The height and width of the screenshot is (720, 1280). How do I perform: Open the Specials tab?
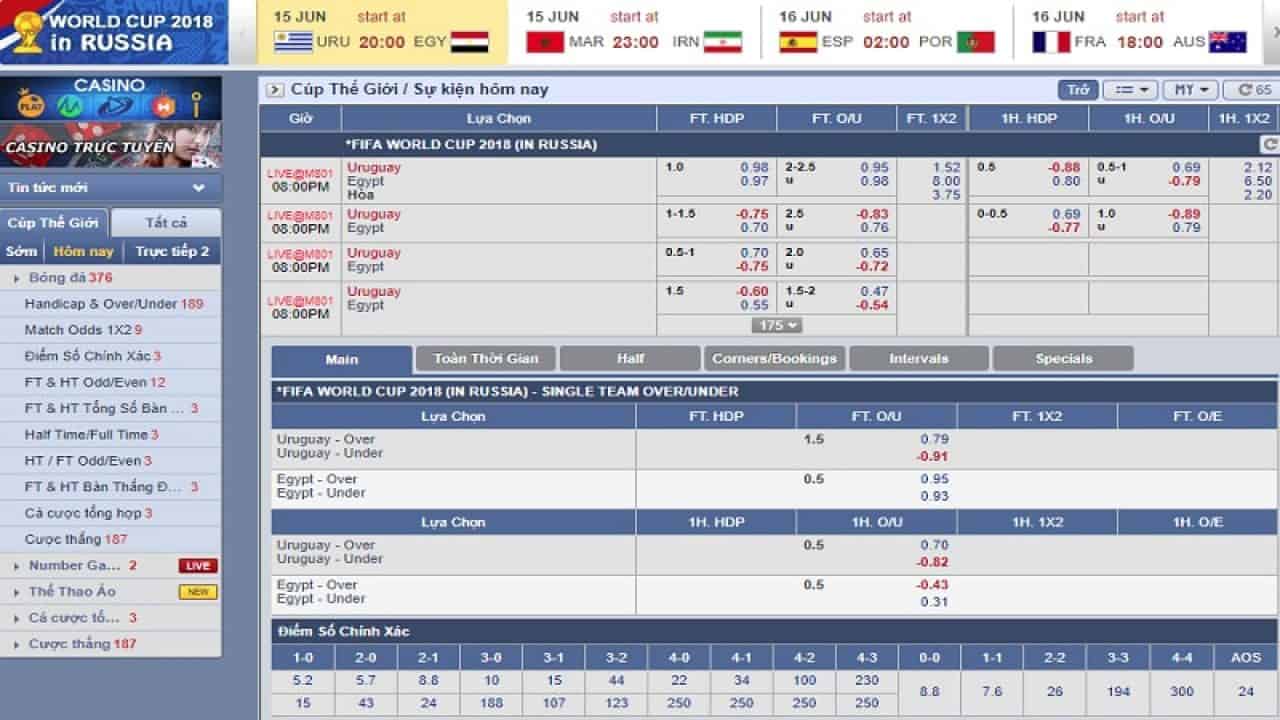[x=1063, y=358]
